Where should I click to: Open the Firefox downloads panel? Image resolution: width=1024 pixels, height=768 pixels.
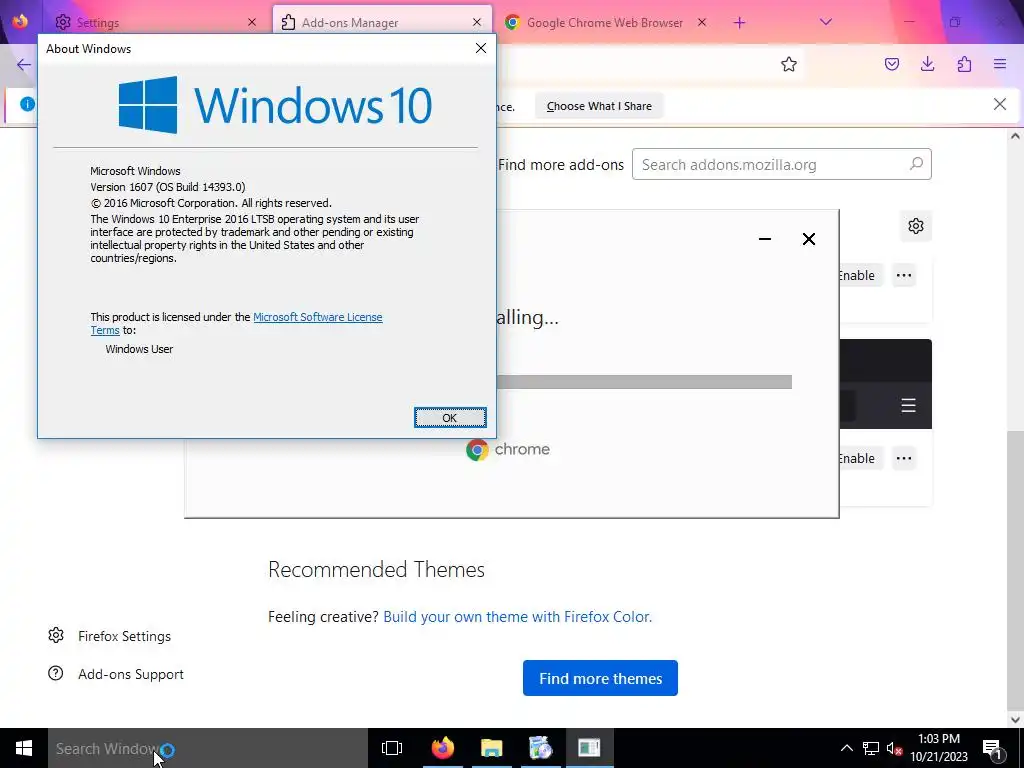pyautogui.click(x=927, y=64)
